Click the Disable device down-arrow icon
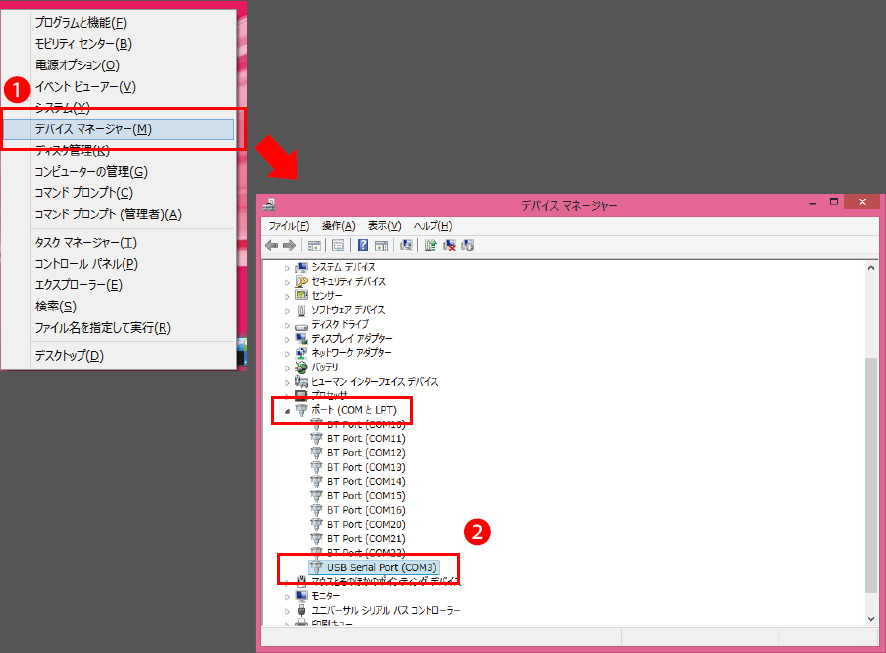This screenshot has width=886, height=653. [x=467, y=245]
